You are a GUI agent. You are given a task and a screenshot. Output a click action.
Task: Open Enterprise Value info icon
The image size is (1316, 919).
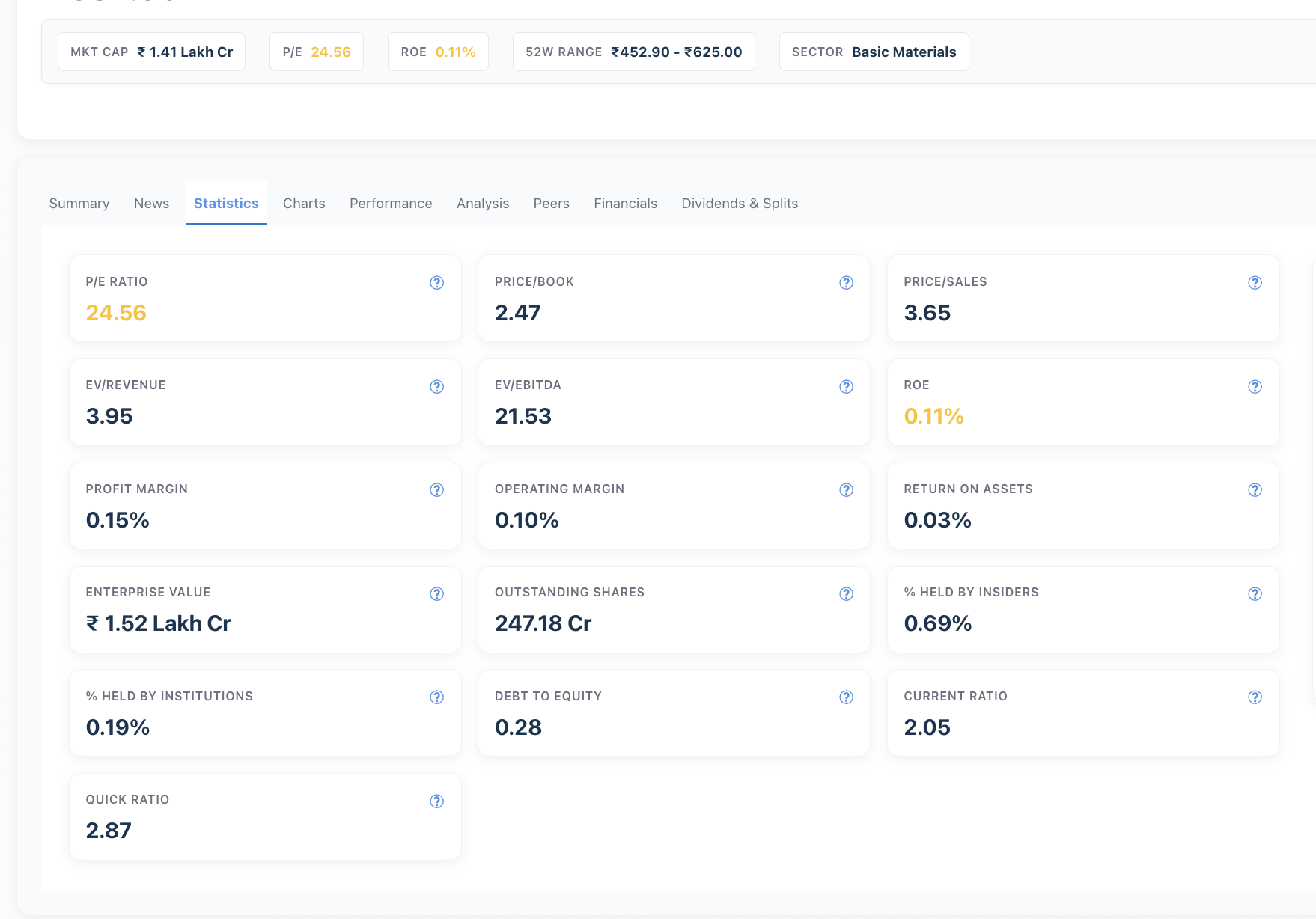(437, 594)
